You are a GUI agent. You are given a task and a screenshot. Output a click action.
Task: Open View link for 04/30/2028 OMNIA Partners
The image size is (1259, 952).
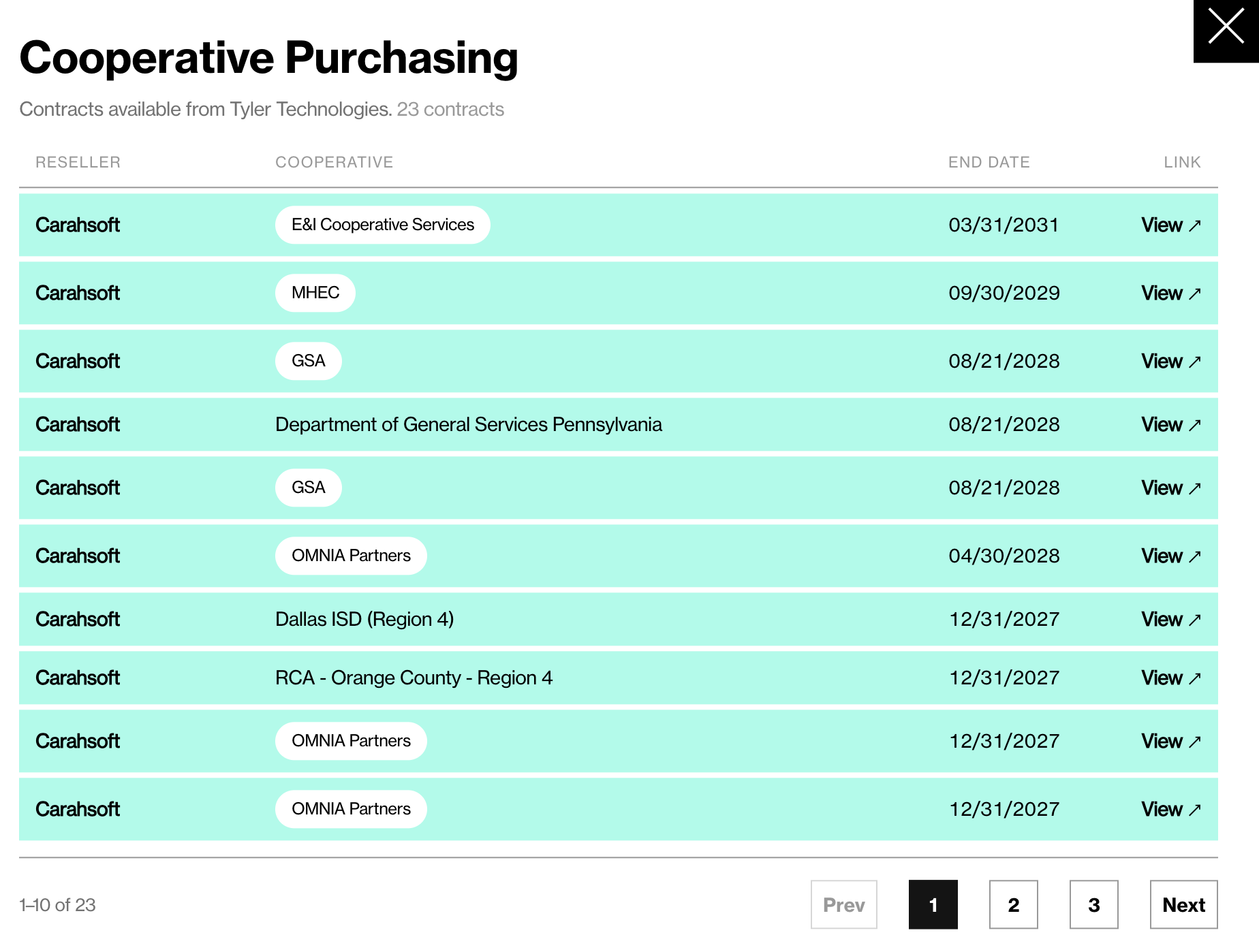tap(1170, 556)
